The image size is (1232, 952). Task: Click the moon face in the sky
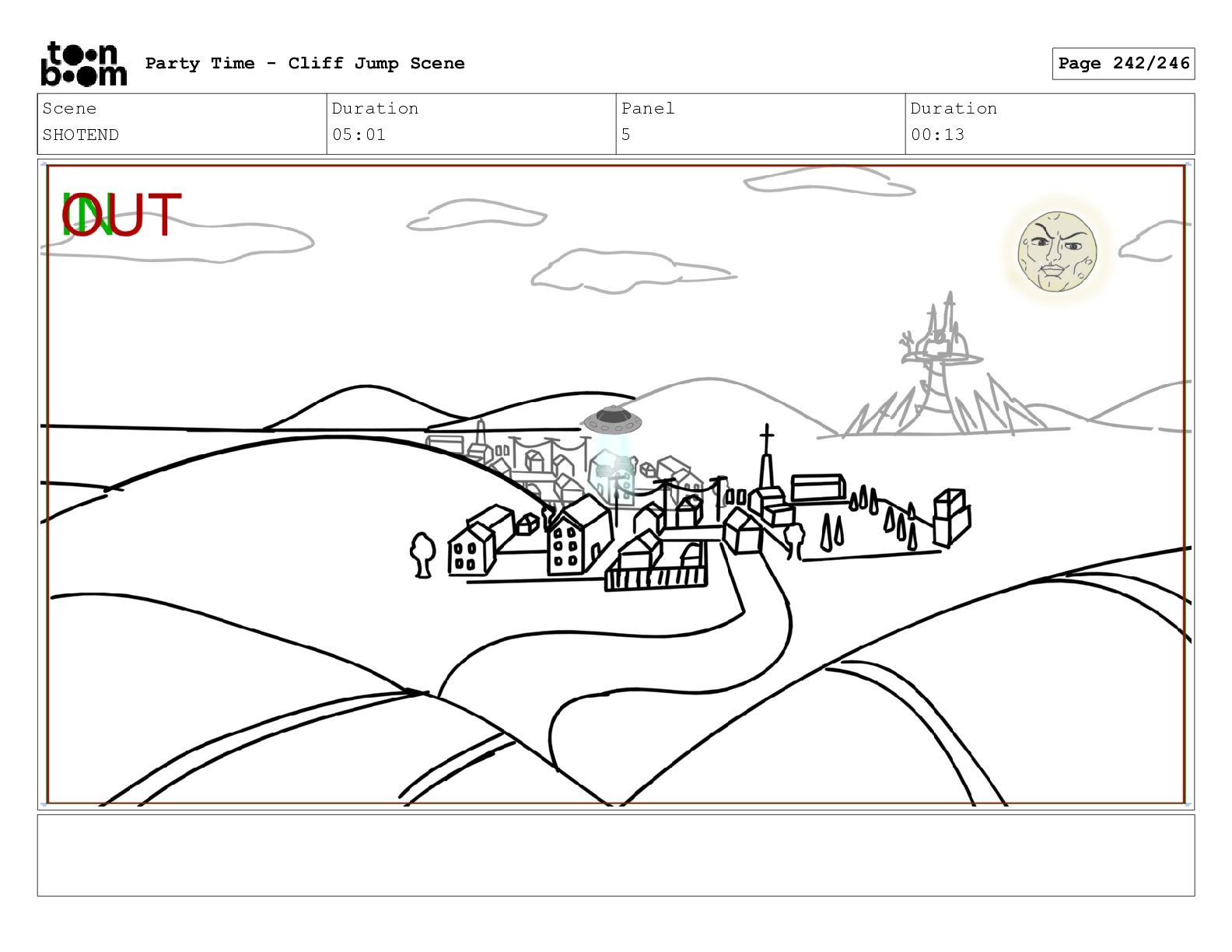pos(1057,251)
